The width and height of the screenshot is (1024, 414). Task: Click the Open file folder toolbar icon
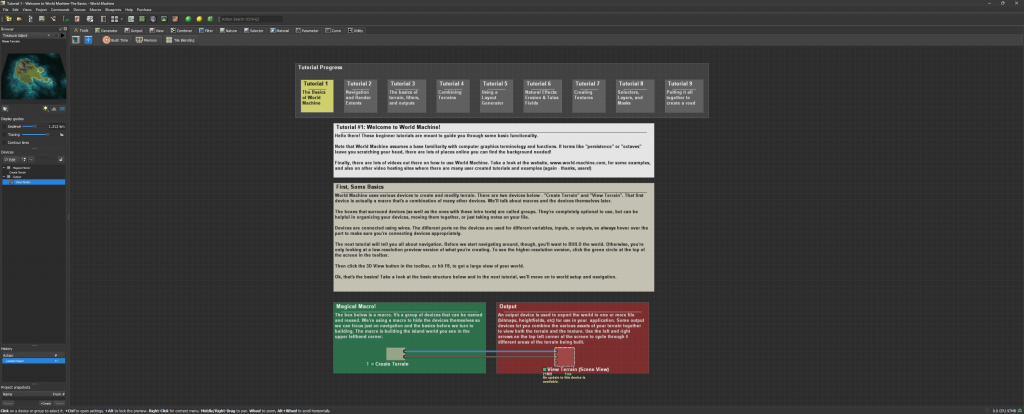point(20,19)
